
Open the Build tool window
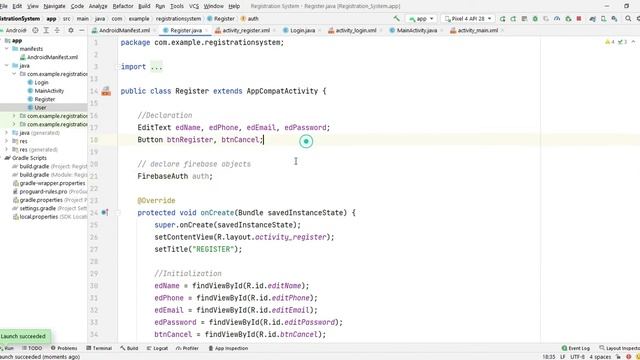(x=129, y=348)
